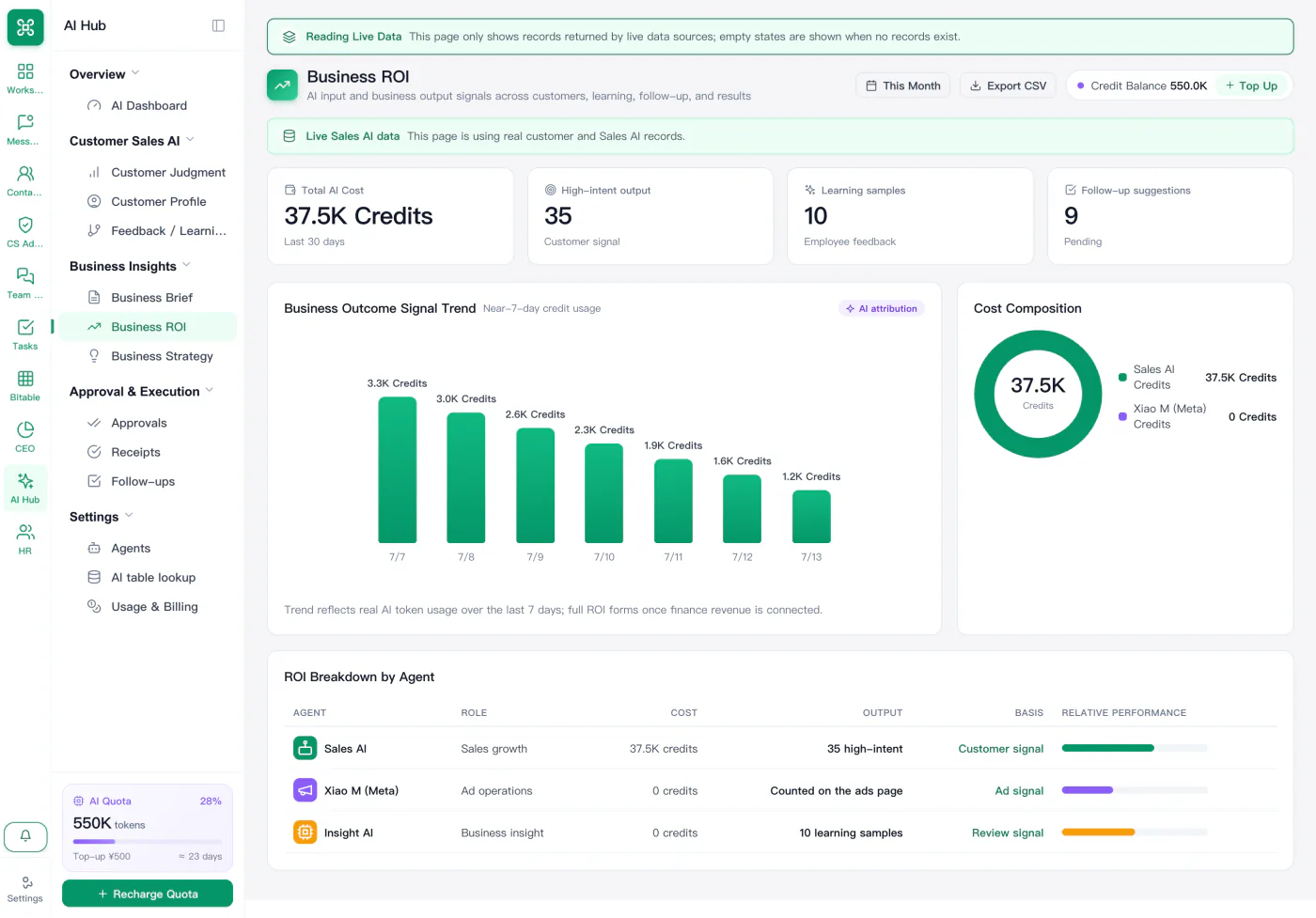Click the AI attribution badge
The image size is (1316, 918).
(x=881, y=308)
